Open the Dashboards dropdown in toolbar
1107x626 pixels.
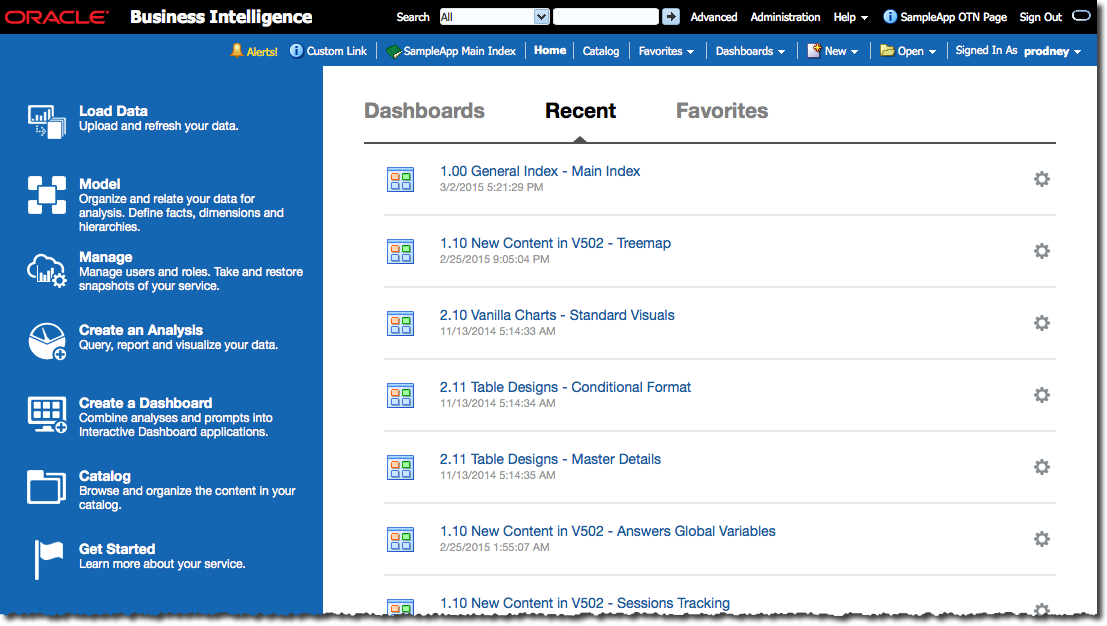750,51
